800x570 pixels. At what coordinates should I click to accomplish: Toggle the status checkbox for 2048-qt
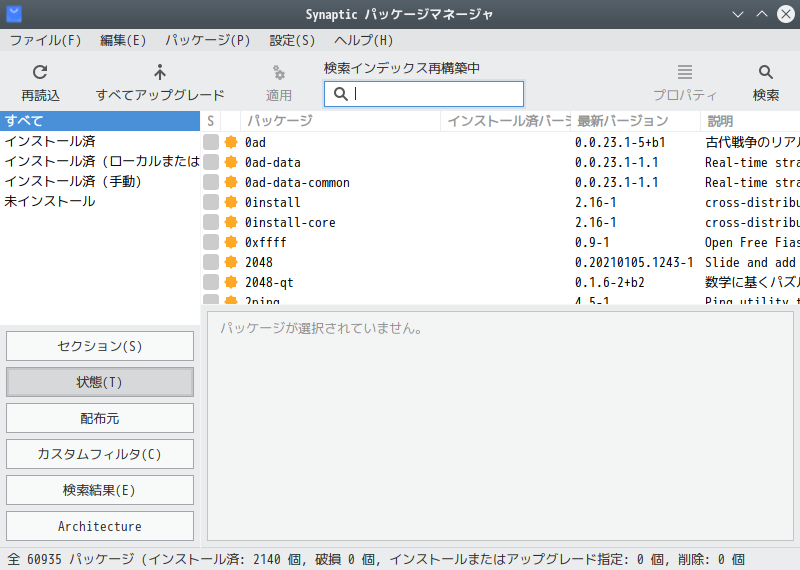211,282
